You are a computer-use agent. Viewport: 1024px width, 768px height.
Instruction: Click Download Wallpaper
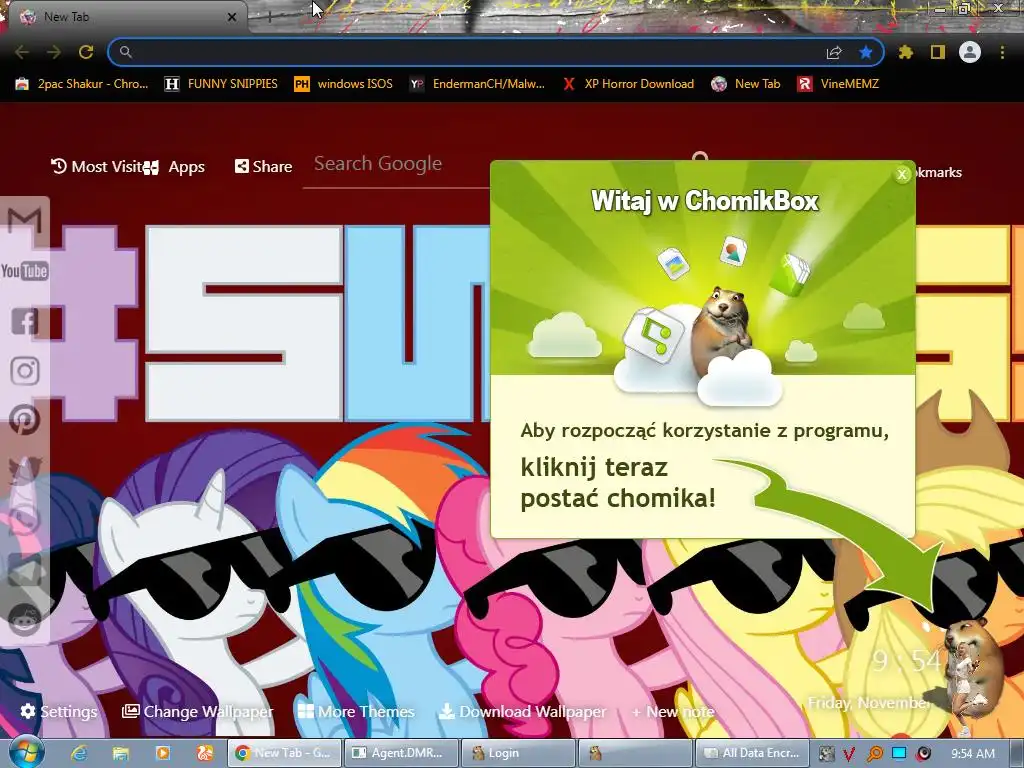click(x=522, y=711)
